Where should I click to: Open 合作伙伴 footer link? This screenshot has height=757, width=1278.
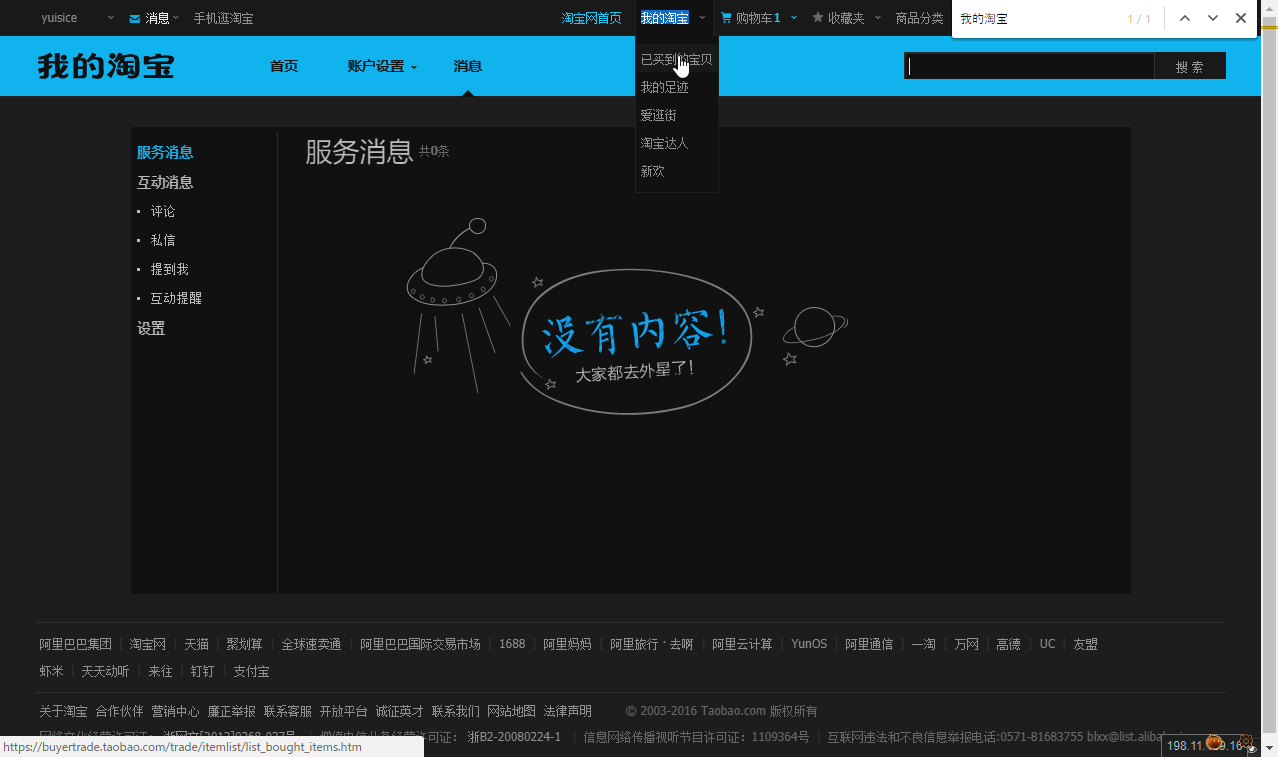click(119, 711)
